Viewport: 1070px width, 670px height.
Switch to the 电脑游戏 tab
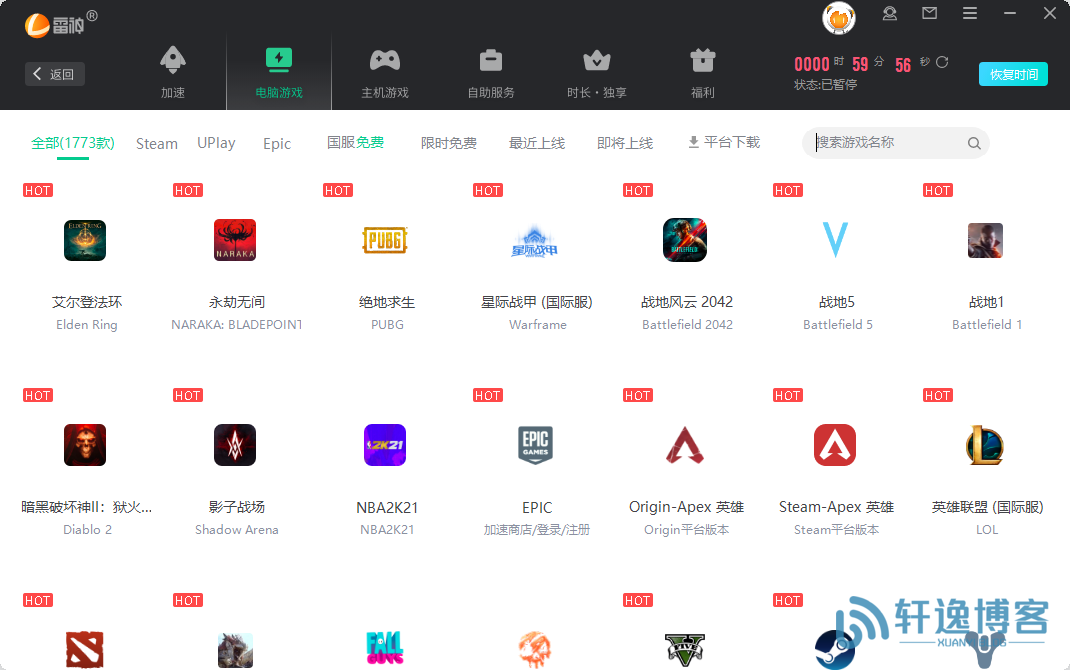[279, 72]
